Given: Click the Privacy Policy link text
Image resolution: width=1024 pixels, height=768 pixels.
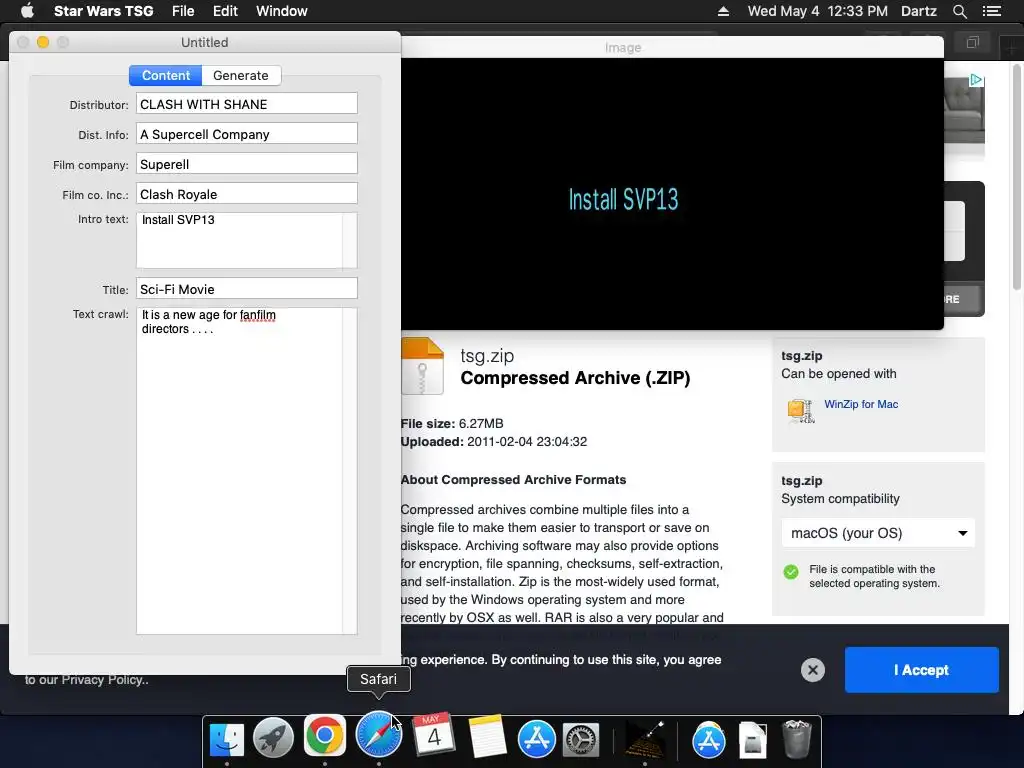Looking at the screenshot, I should 104,679.
